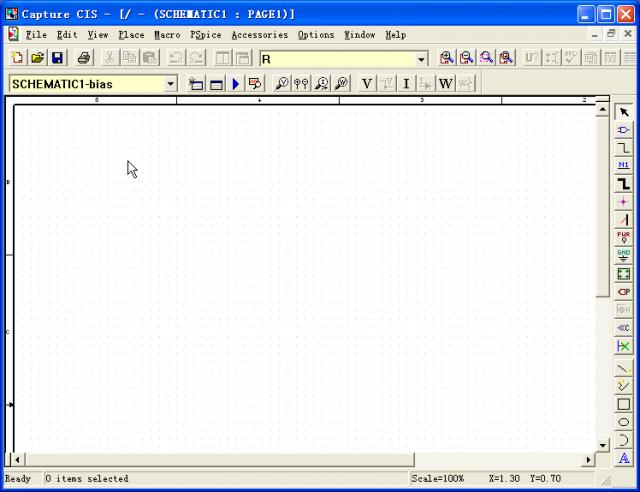Select the Place Text A tool
This screenshot has width=640, height=492.
tap(624, 458)
